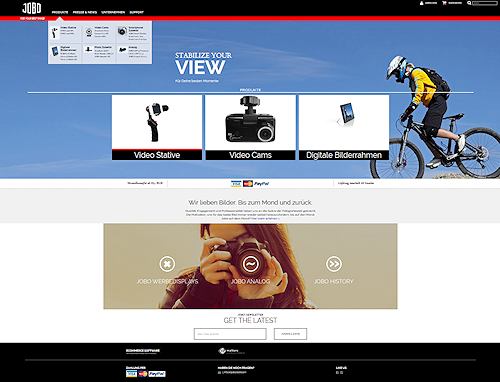Open the JOBO Werbedisplays link
500x382 pixels.
coord(167,281)
